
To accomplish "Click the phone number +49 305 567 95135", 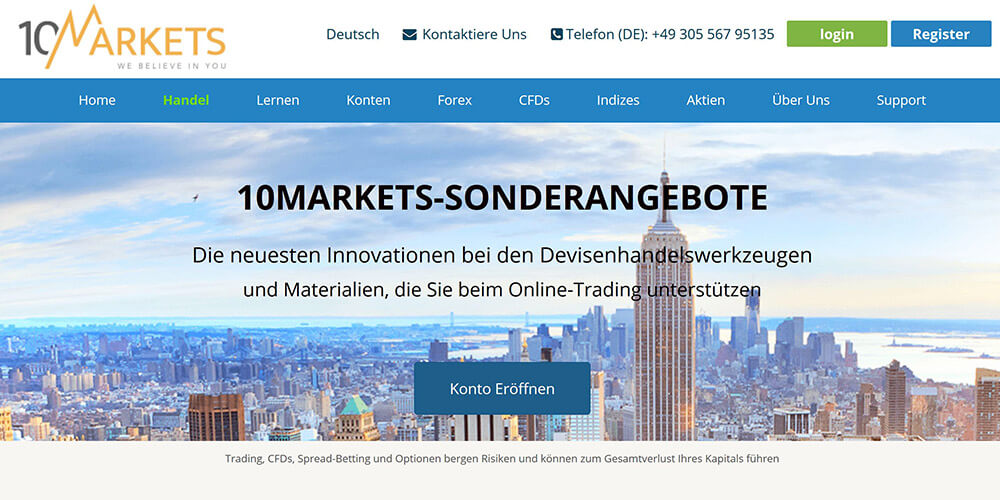I will point(713,34).
